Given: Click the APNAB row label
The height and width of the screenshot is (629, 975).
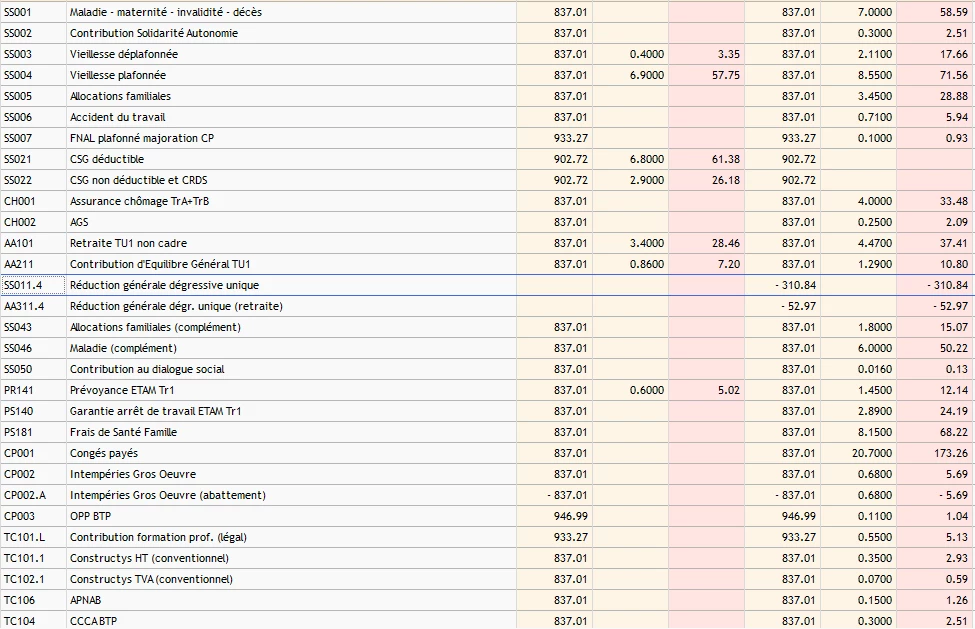Looking at the screenshot, I should [x=85, y=600].
